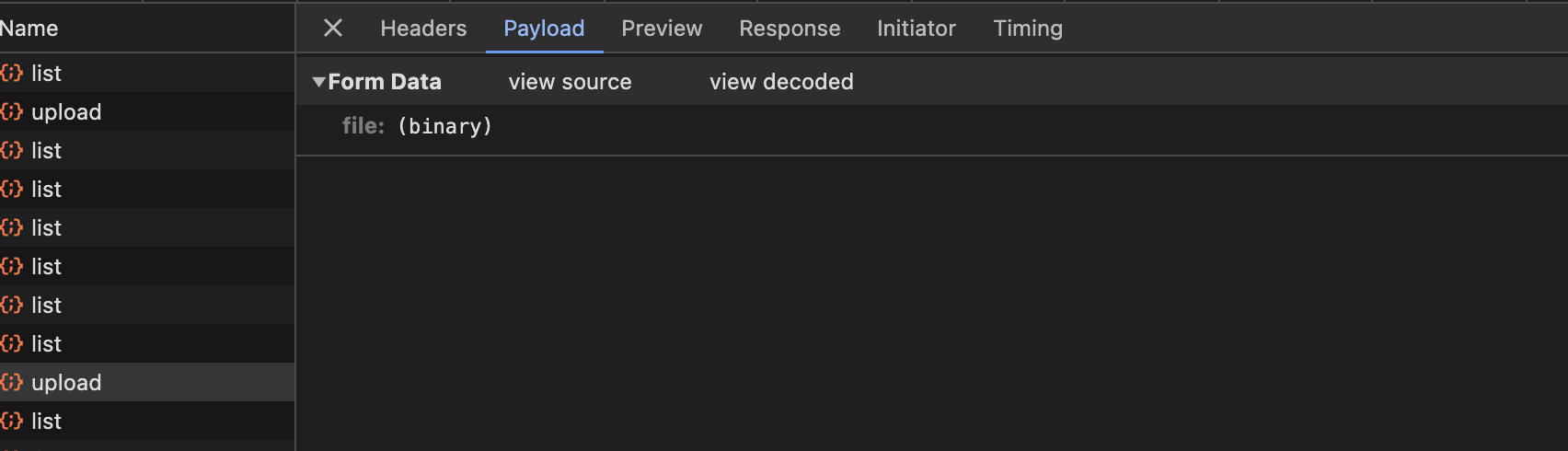Screen dimensions: 1568x451
Task: Collapse the Form Data section
Action: coord(319,82)
